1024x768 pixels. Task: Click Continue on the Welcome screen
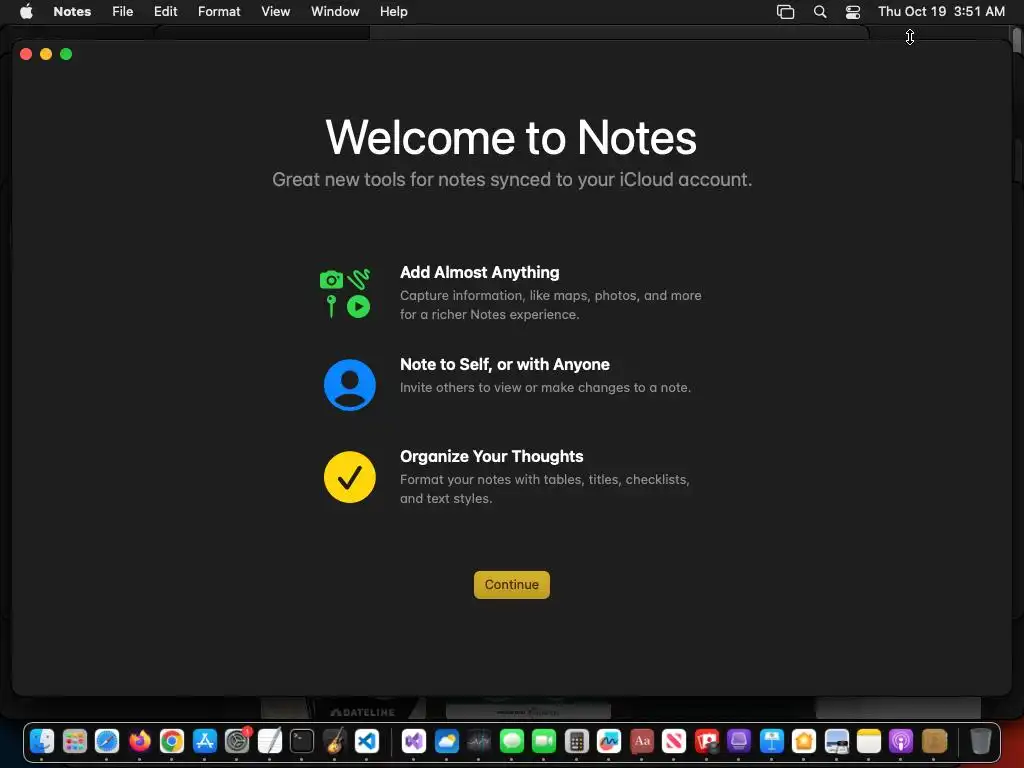click(x=511, y=584)
